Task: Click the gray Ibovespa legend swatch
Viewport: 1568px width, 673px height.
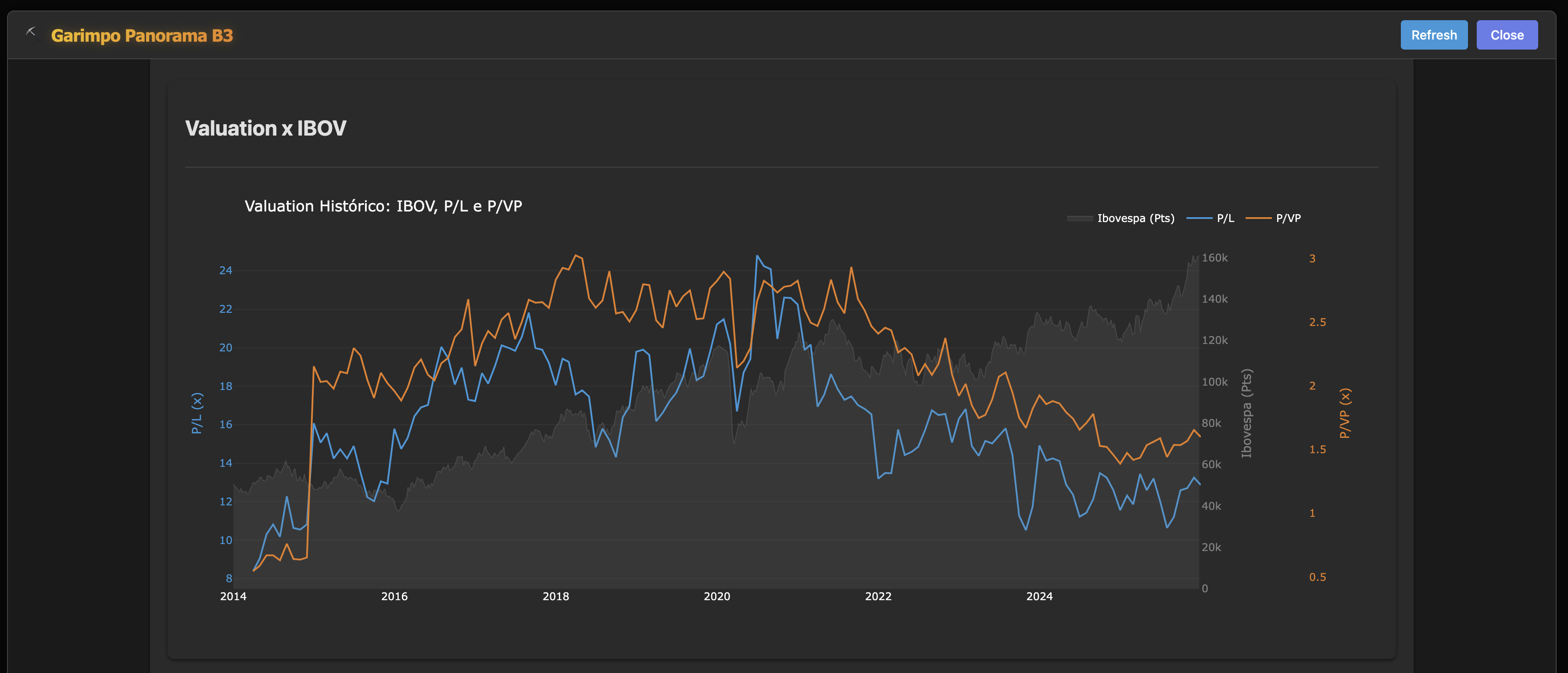Action: tap(1080, 218)
